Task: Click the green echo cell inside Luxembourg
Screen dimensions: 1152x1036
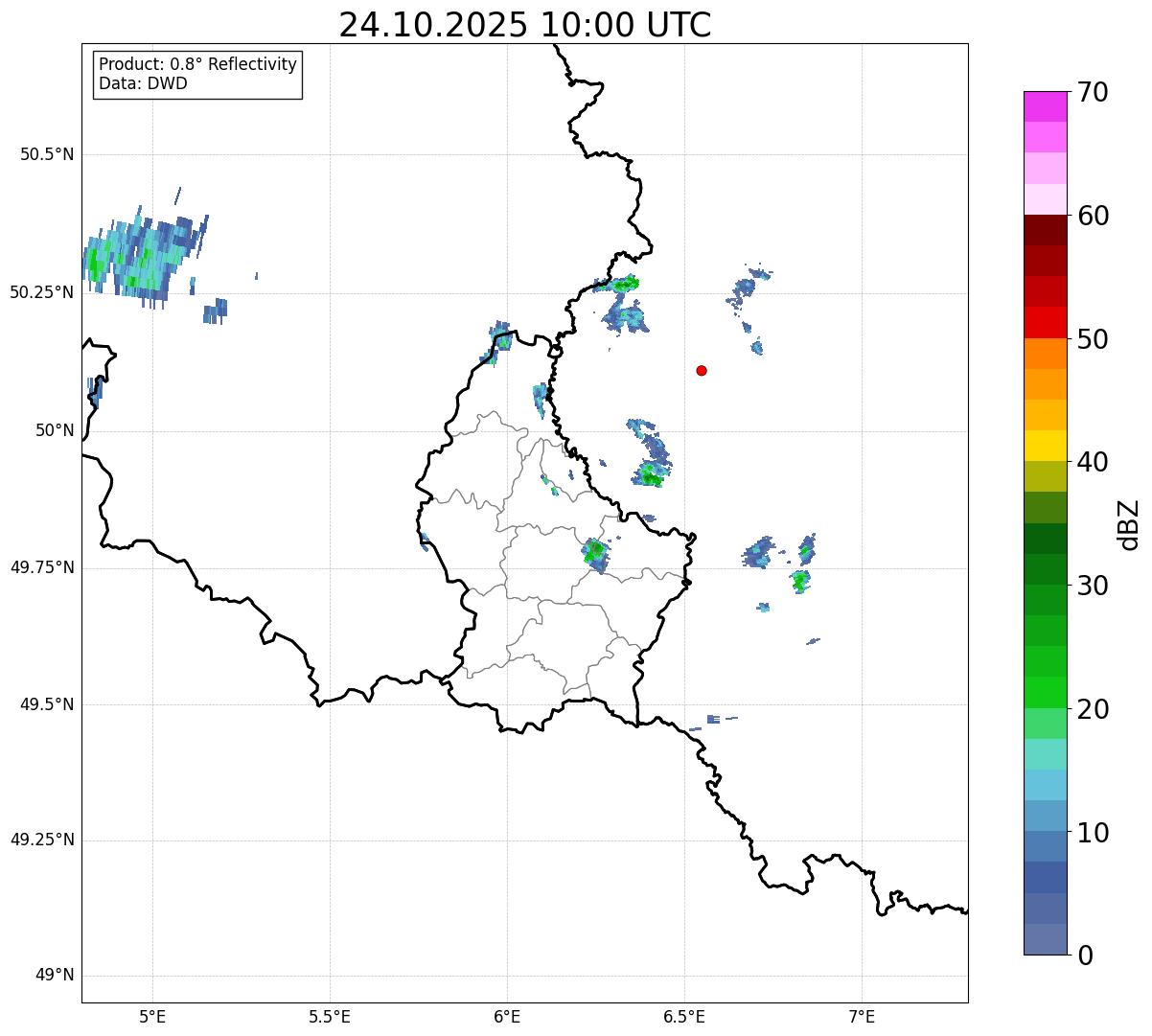Action: coord(595,553)
